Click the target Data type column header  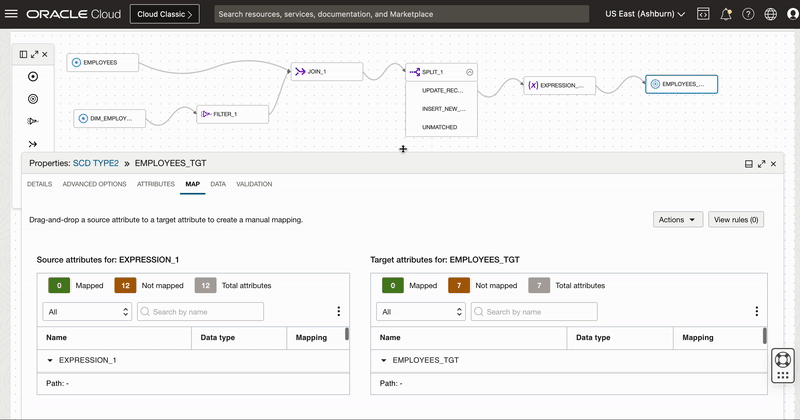[x=620, y=338]
